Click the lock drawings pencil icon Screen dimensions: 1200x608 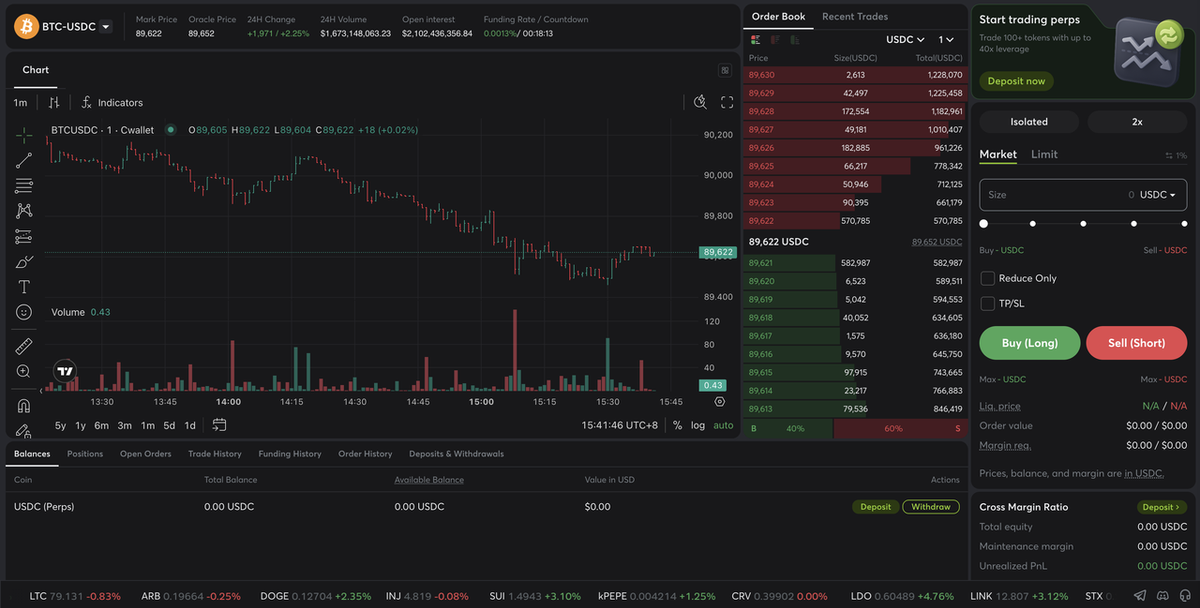pyautogui.click(x=24, y=430)
